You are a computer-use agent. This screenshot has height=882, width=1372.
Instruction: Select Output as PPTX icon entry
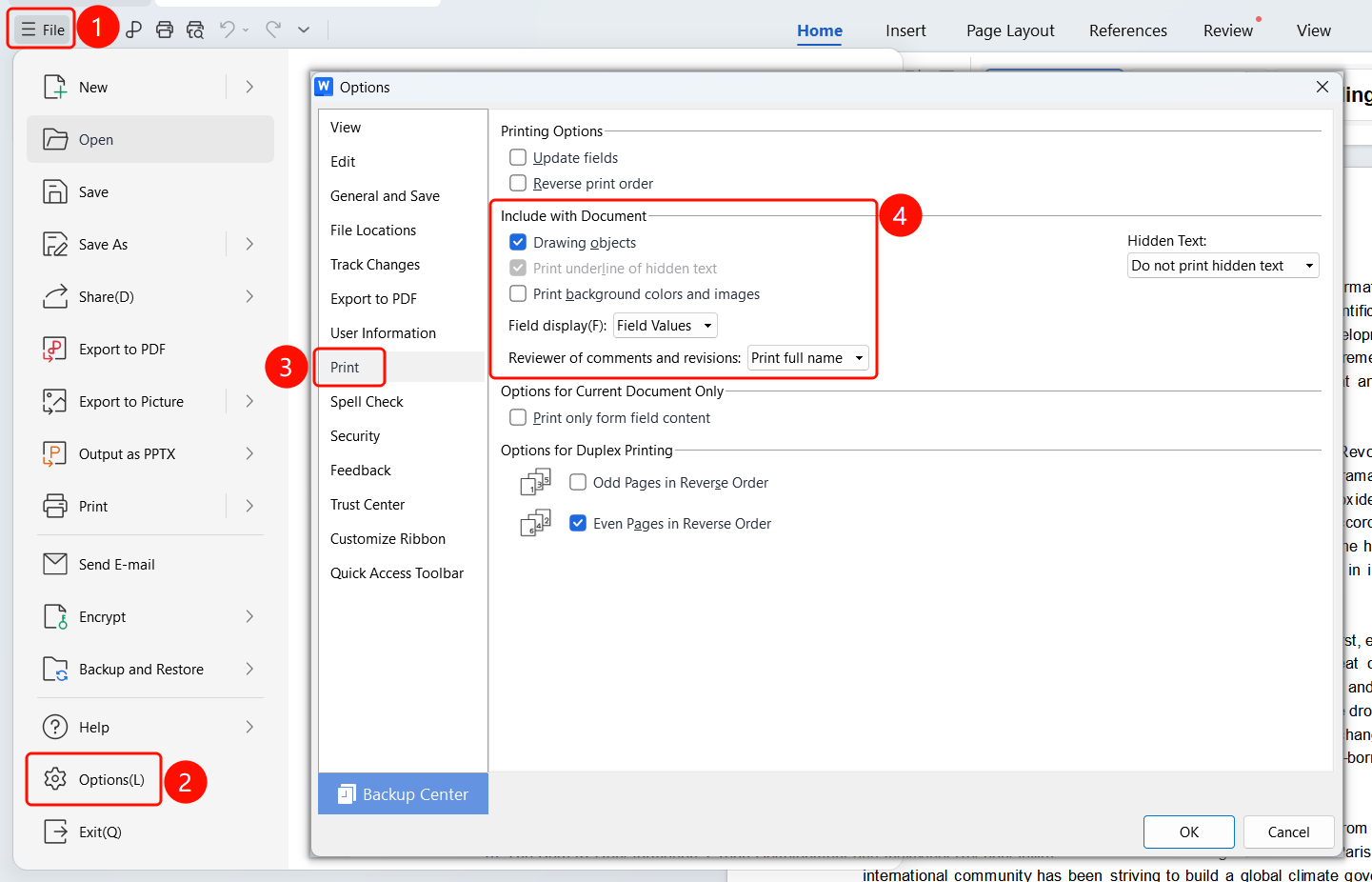coord(54,454)
